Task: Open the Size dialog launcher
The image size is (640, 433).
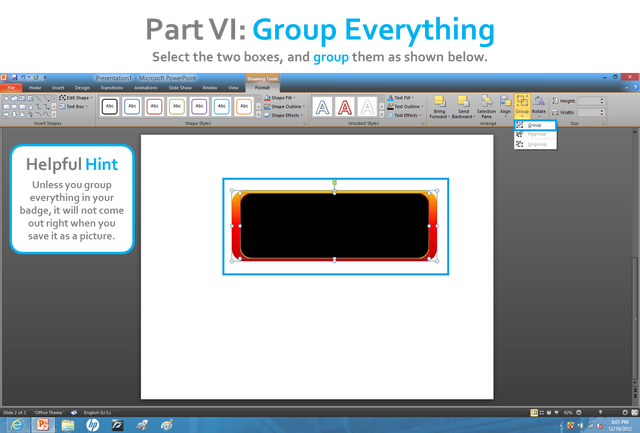Action: [x=603, y=123]
